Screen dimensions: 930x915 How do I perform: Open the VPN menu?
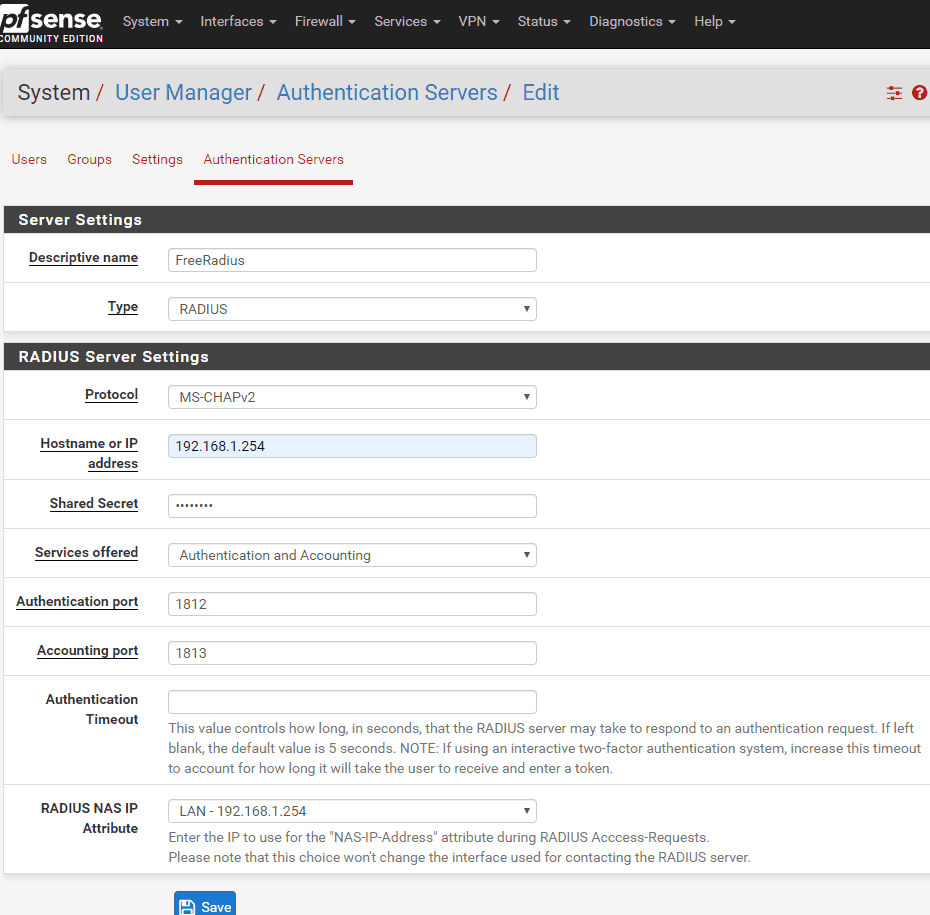(479, 21)
